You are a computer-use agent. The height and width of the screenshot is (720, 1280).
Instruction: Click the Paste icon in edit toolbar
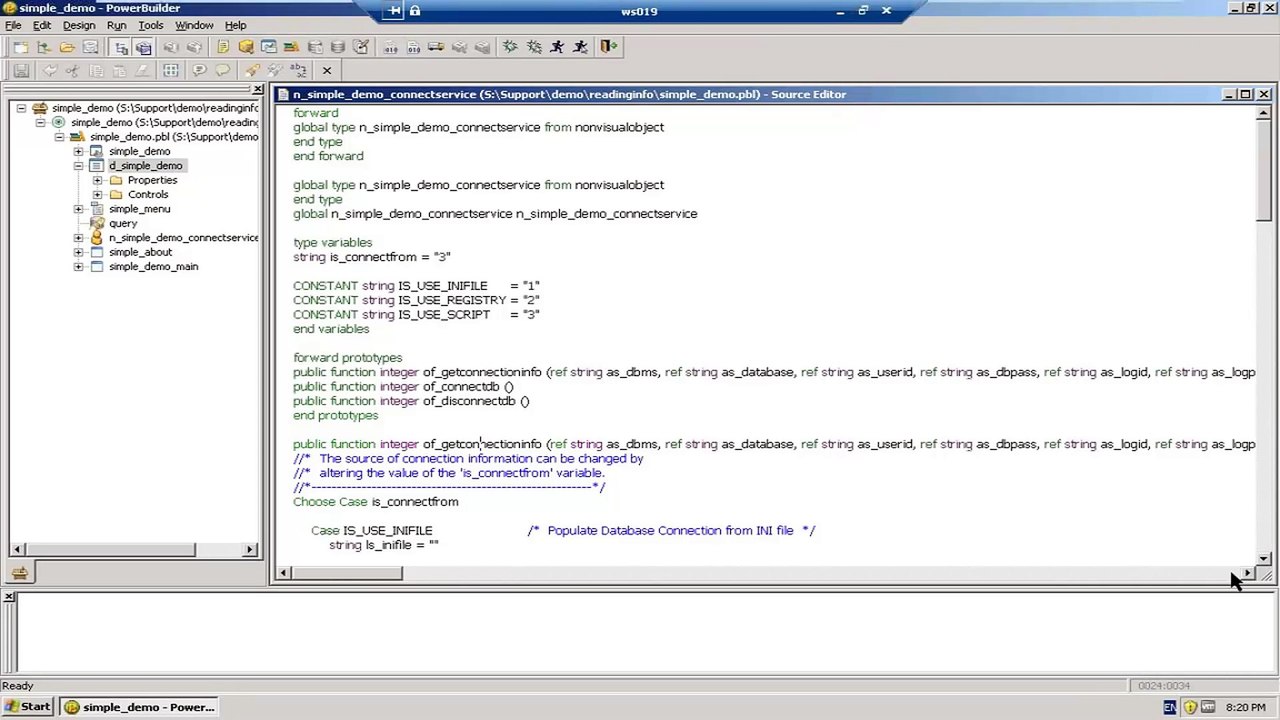[119, 70]
